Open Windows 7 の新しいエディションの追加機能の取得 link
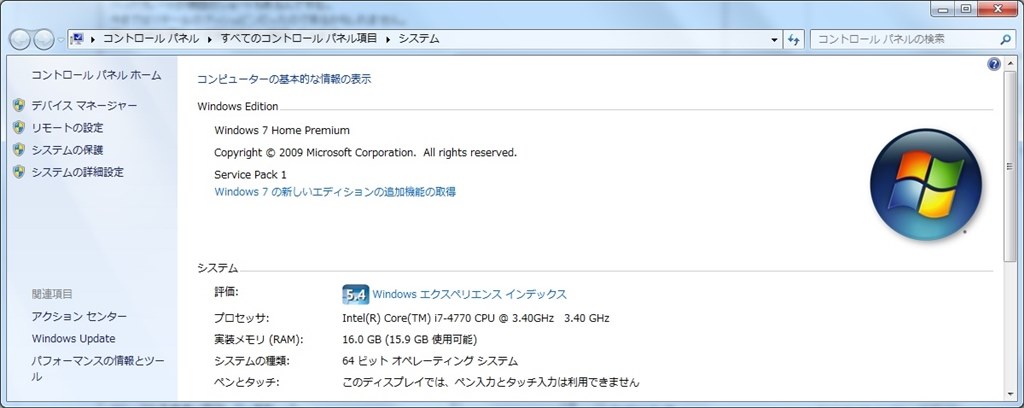The height and width of the screenshot is (408, 1024). pos(335,192)
